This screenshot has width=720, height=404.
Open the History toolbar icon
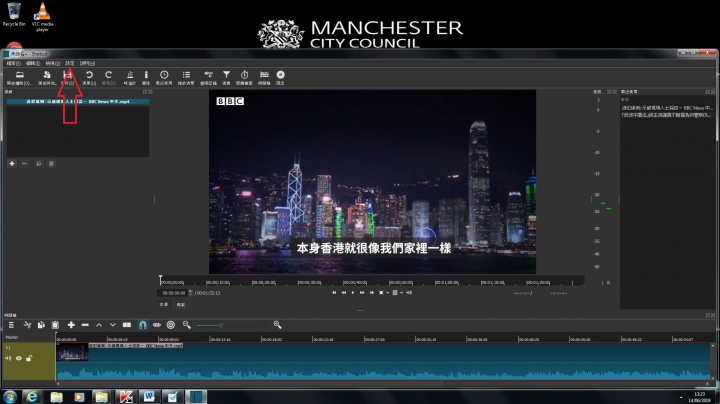click(x=208, y=75)
